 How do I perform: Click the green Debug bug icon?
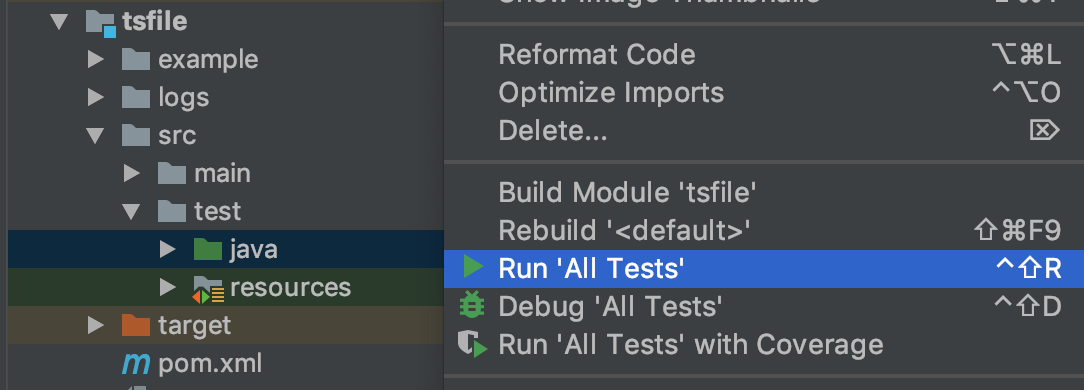(x=472, y=306)
